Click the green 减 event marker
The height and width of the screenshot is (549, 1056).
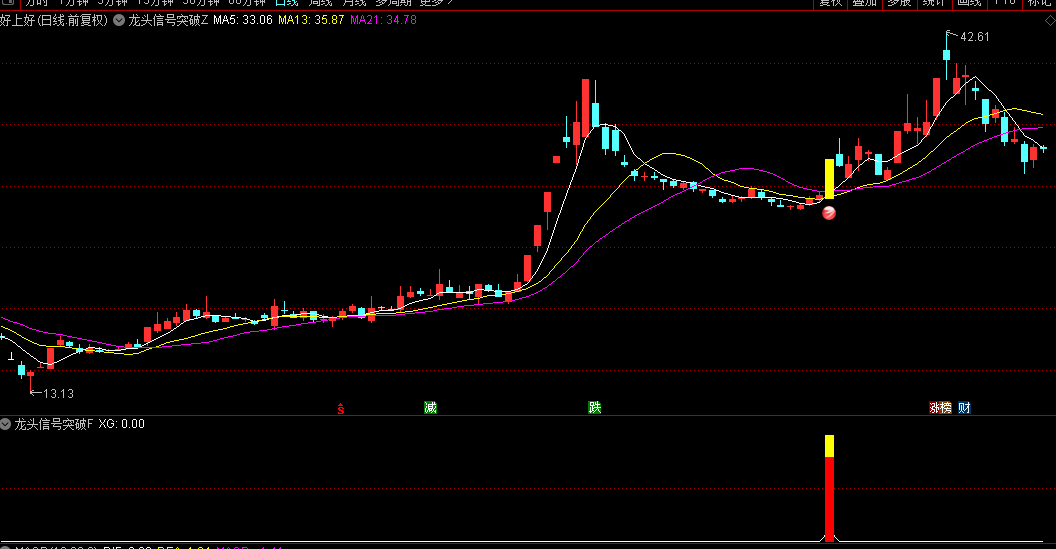[430, 408]
